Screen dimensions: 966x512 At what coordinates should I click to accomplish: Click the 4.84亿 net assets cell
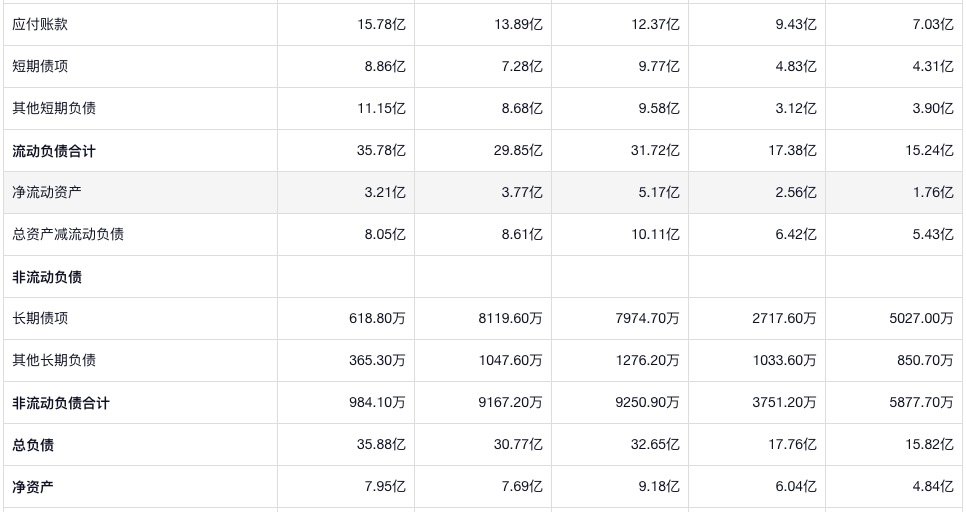[932, 487]
